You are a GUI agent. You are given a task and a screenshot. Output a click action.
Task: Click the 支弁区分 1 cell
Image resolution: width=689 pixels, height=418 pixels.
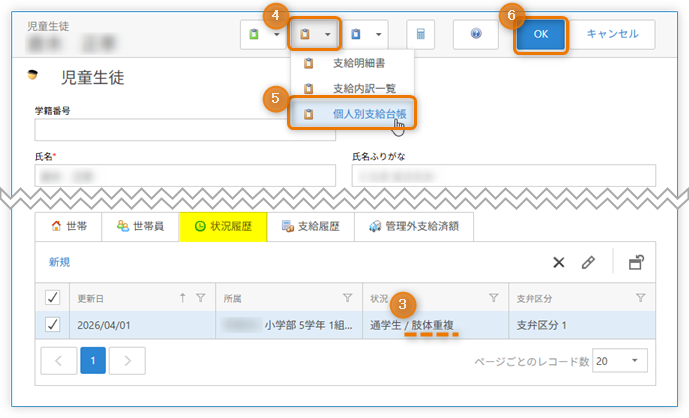(x=582, y=325)
